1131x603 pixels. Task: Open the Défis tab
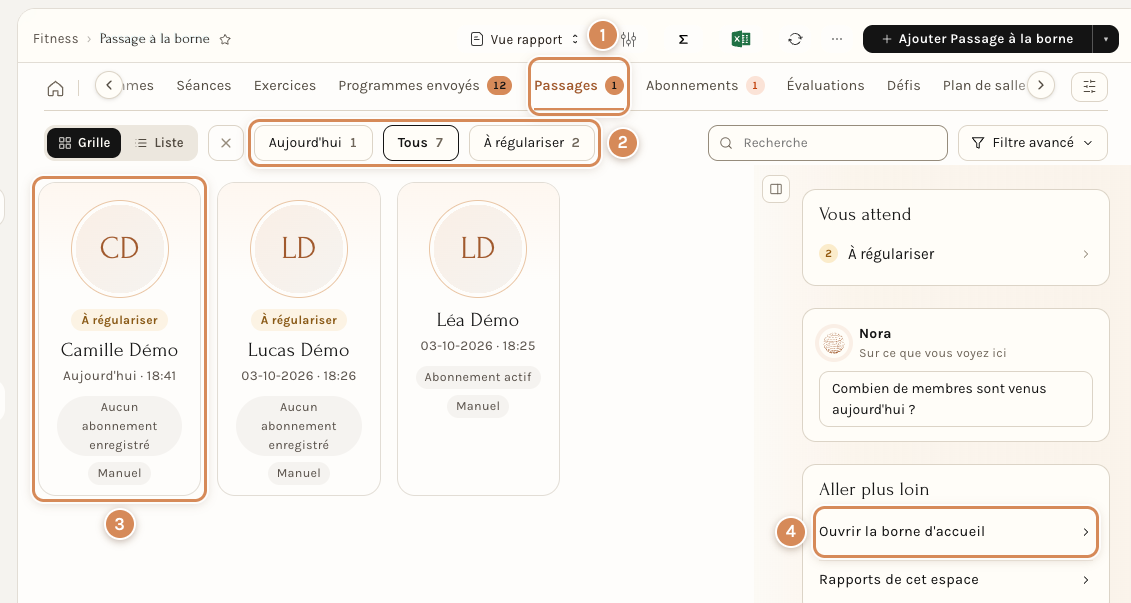pyautogui.click(x=904, y=86)
